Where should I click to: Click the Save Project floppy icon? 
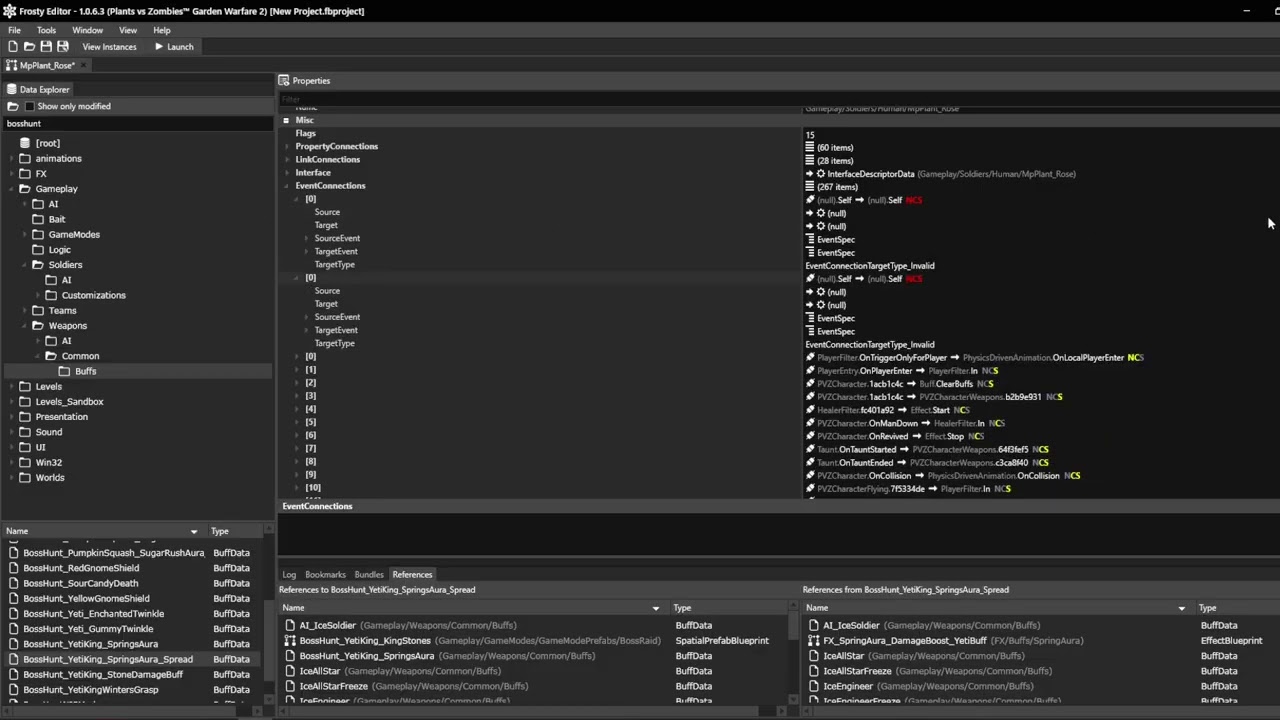point(46,47)
